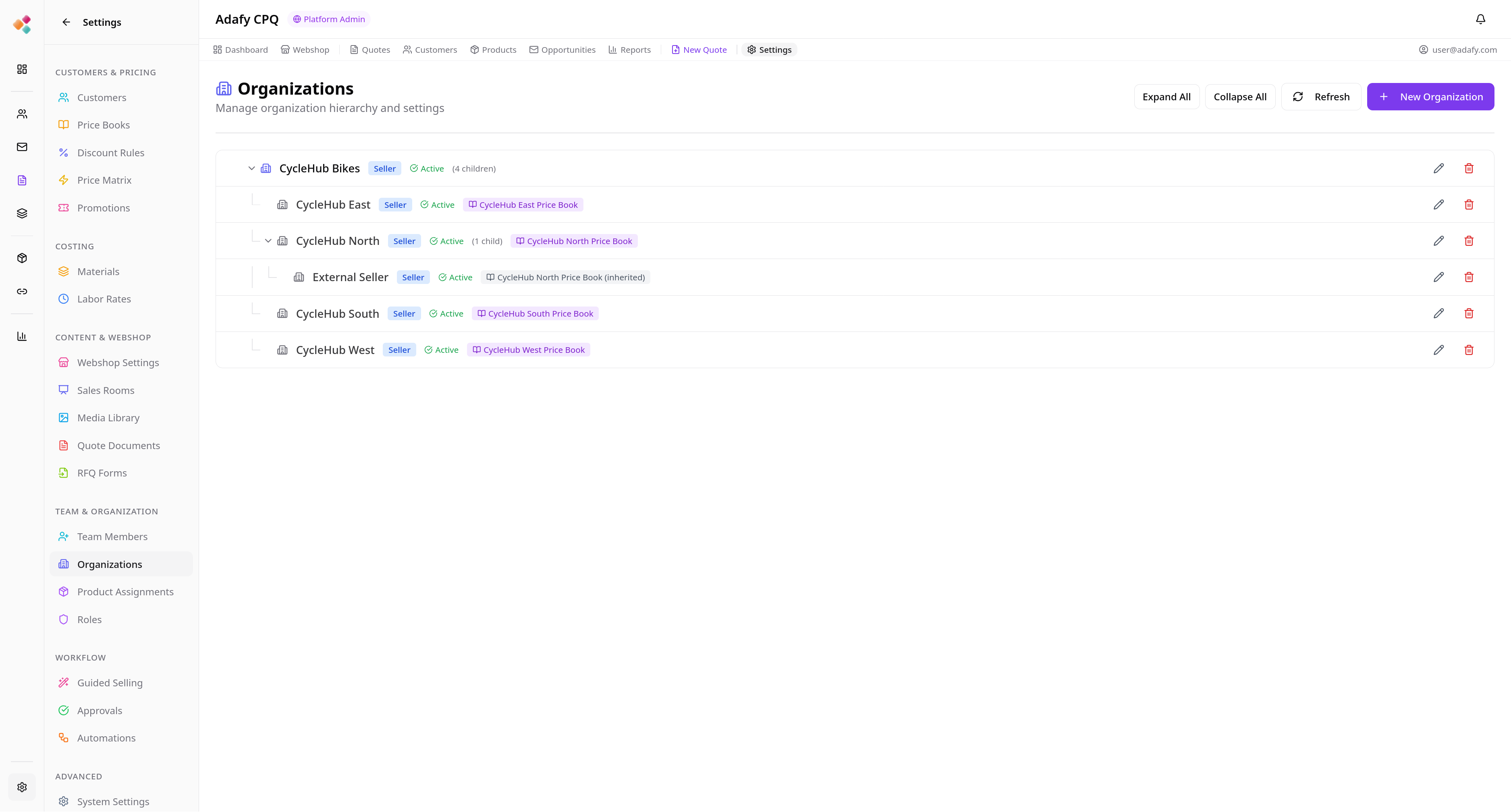This screenshot has height=812, width=1511.
Task: Open Webshop Settings in sidebar
Action: pyautogui.click(x=121, y=363)
